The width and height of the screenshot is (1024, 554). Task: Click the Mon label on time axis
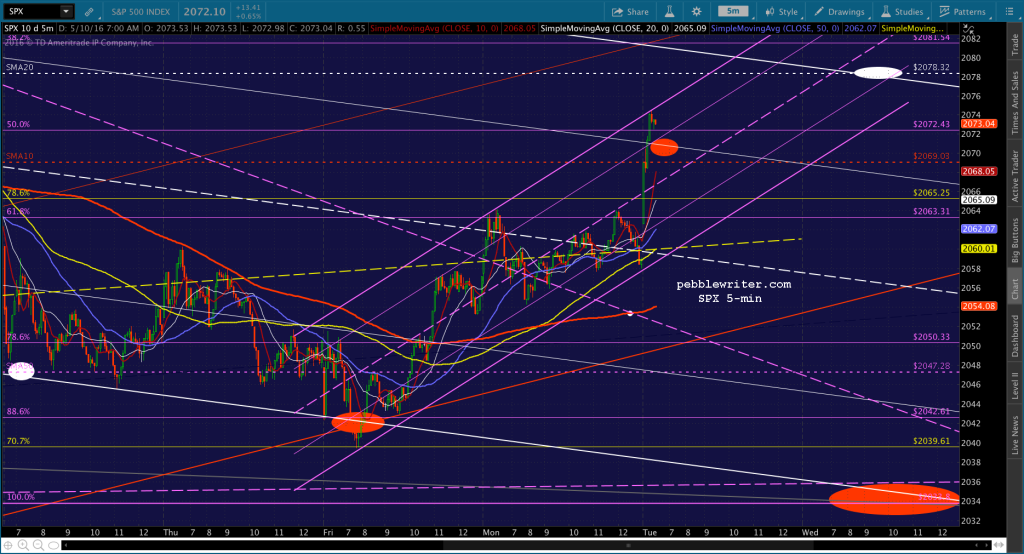point(491,532)
